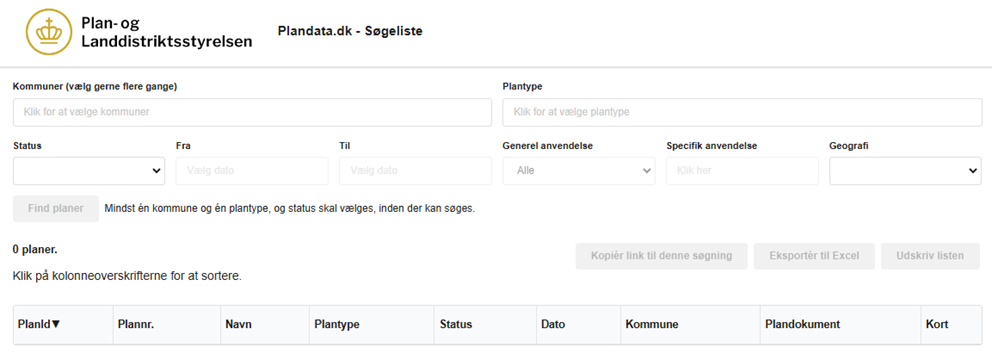Click the Plantype selection field
The height and width of the screenshot is (360, 992).
(742, 112)
